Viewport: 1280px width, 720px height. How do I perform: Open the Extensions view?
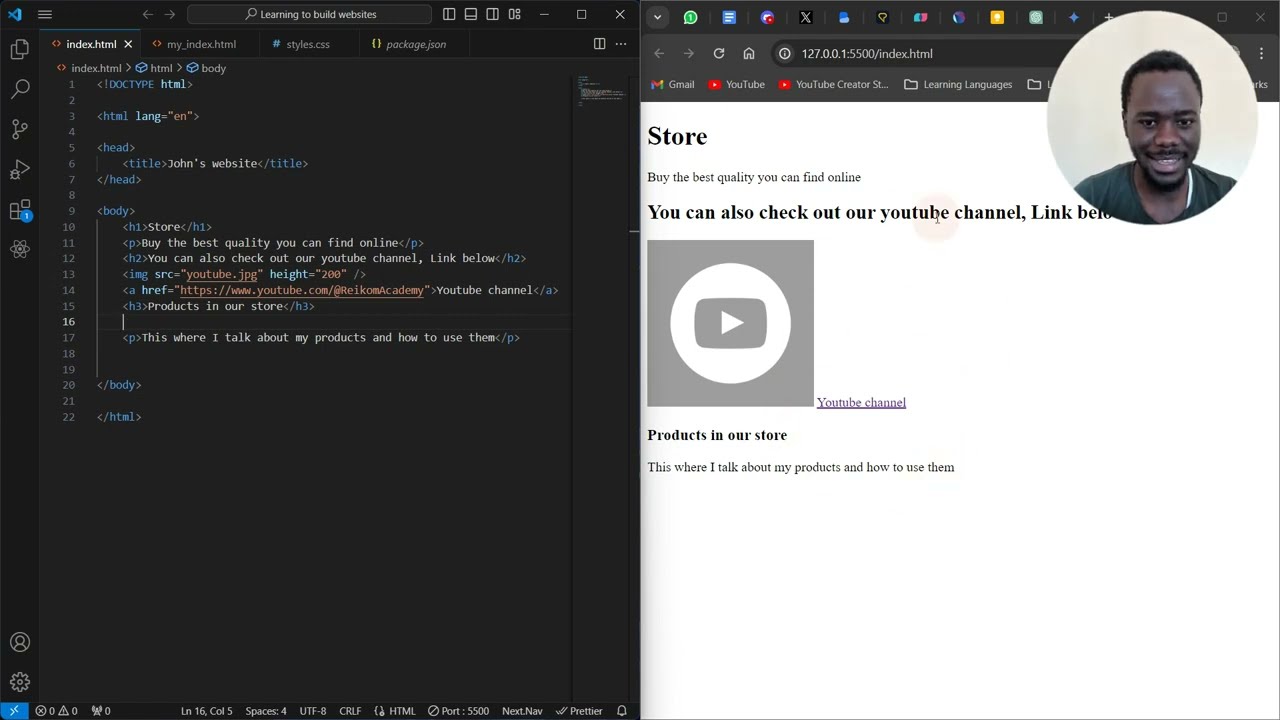(x=20, y=210)
